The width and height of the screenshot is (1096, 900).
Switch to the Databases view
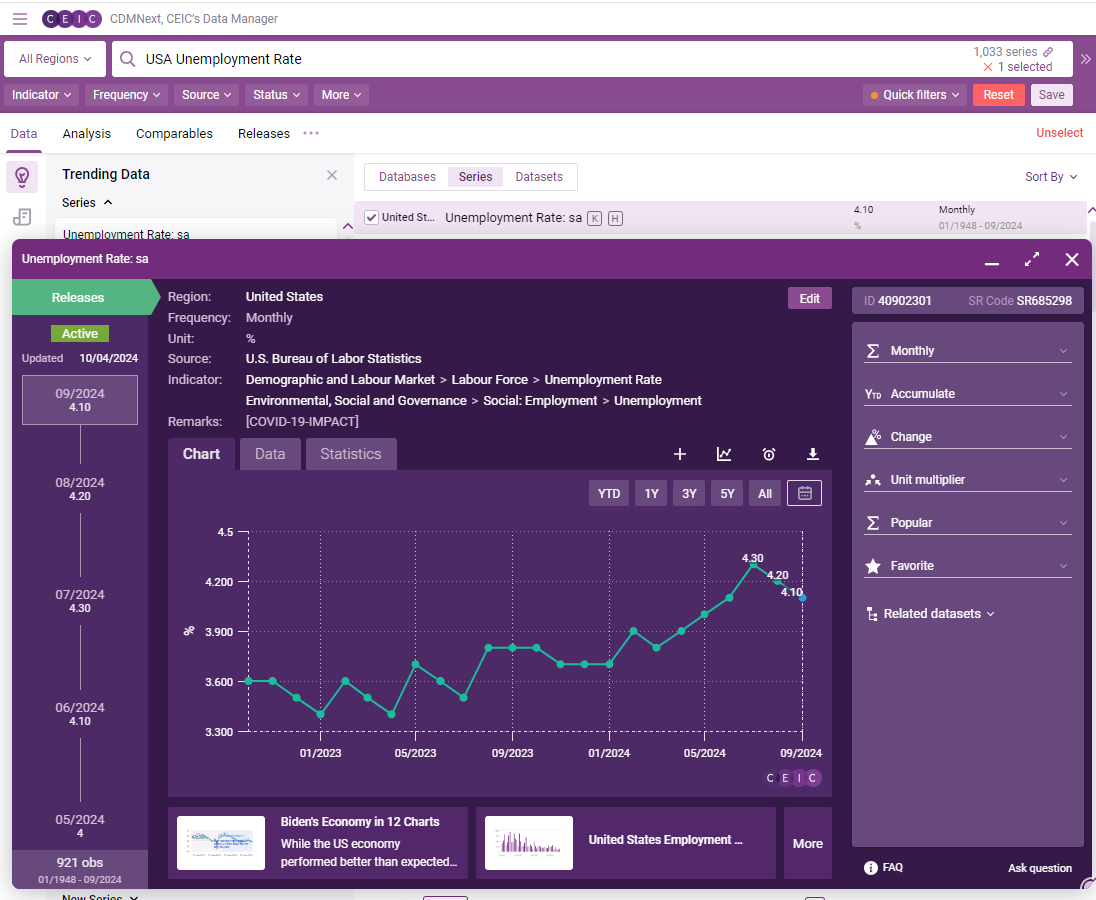pyautogui.click(x=408, y=177)
